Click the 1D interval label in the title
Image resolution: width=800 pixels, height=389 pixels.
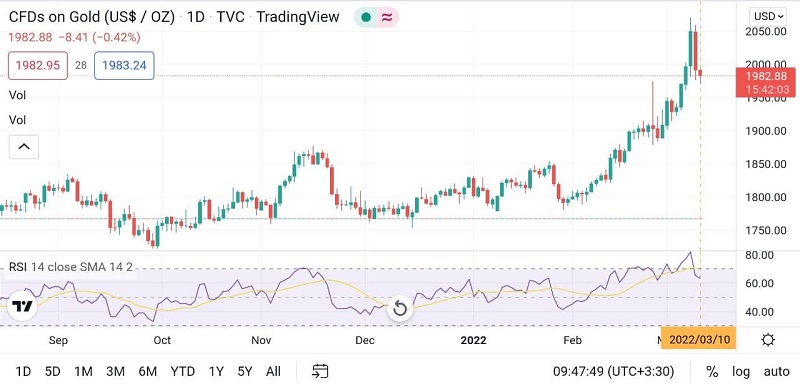point(195,17)
